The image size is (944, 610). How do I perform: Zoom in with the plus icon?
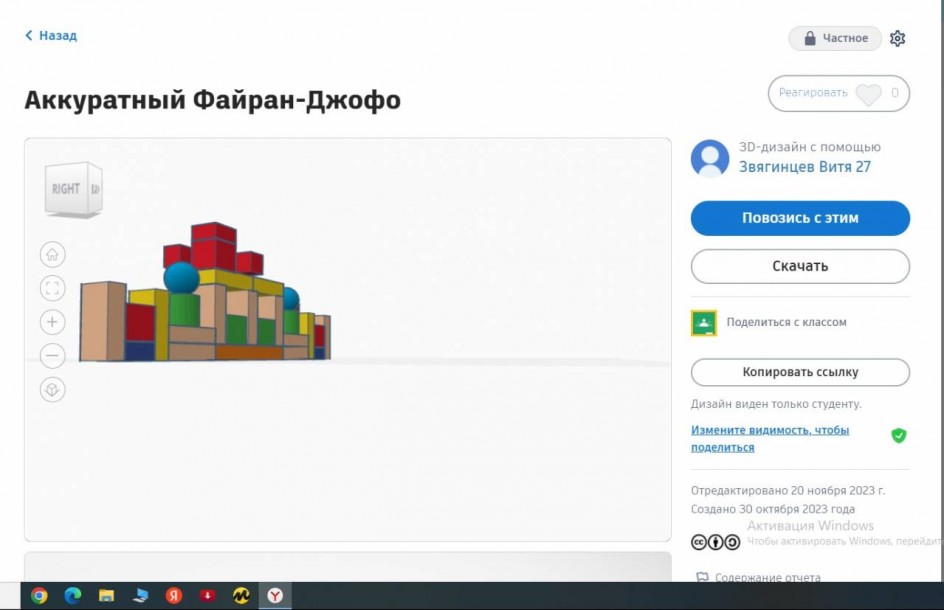tap(52, 322)
